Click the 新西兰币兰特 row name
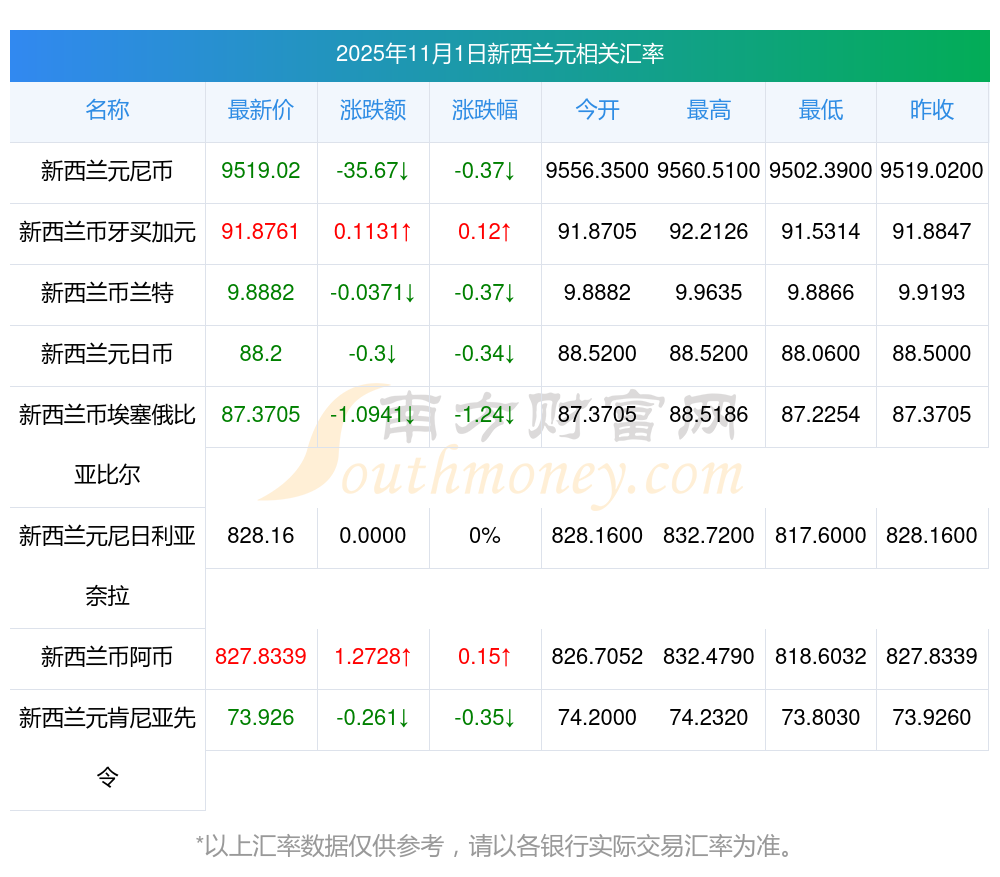The image size is (1000, 877). (107, 293)
